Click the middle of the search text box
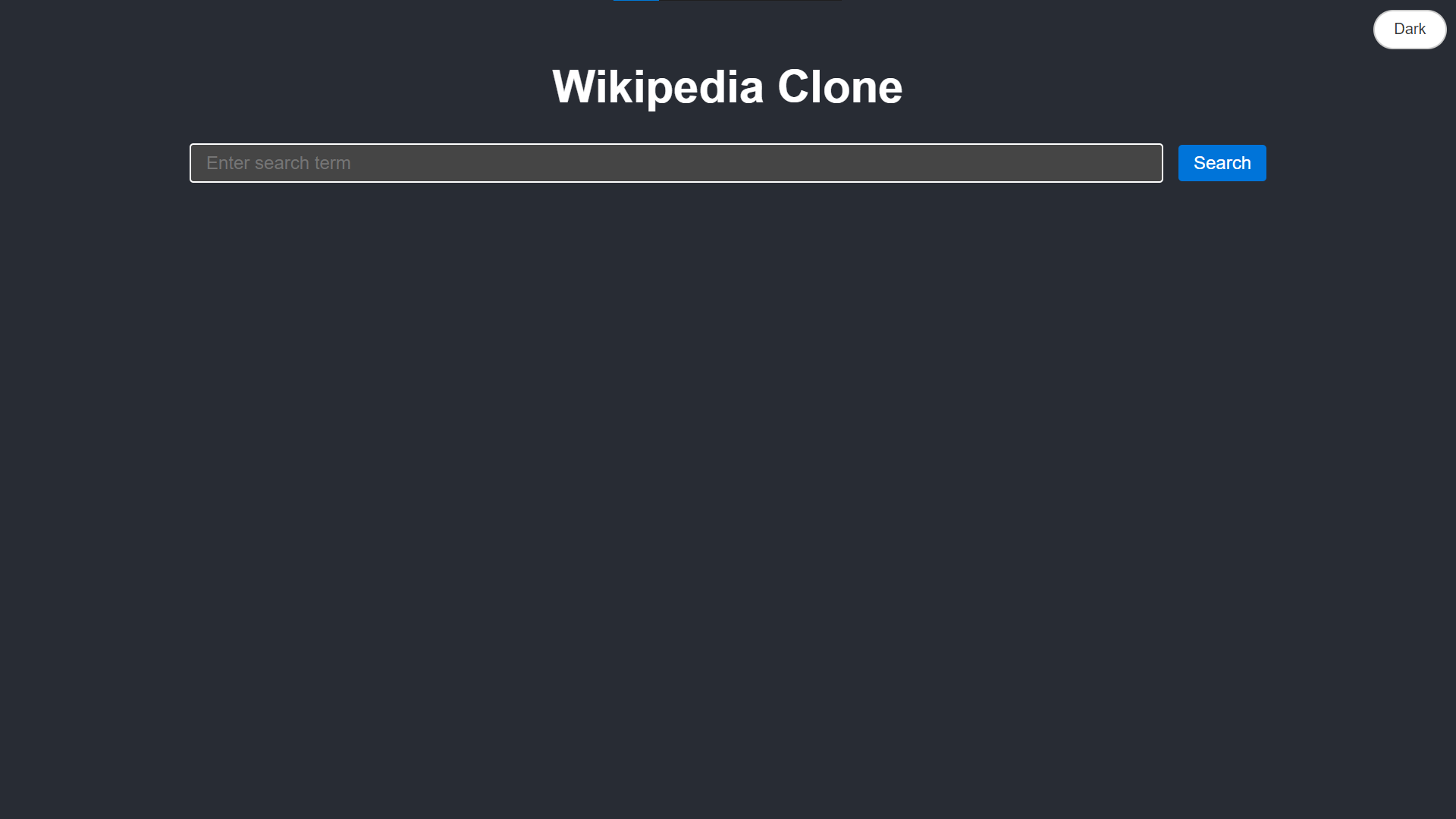This screenshot has height=819, width=1456. click(x=676, y=163)
